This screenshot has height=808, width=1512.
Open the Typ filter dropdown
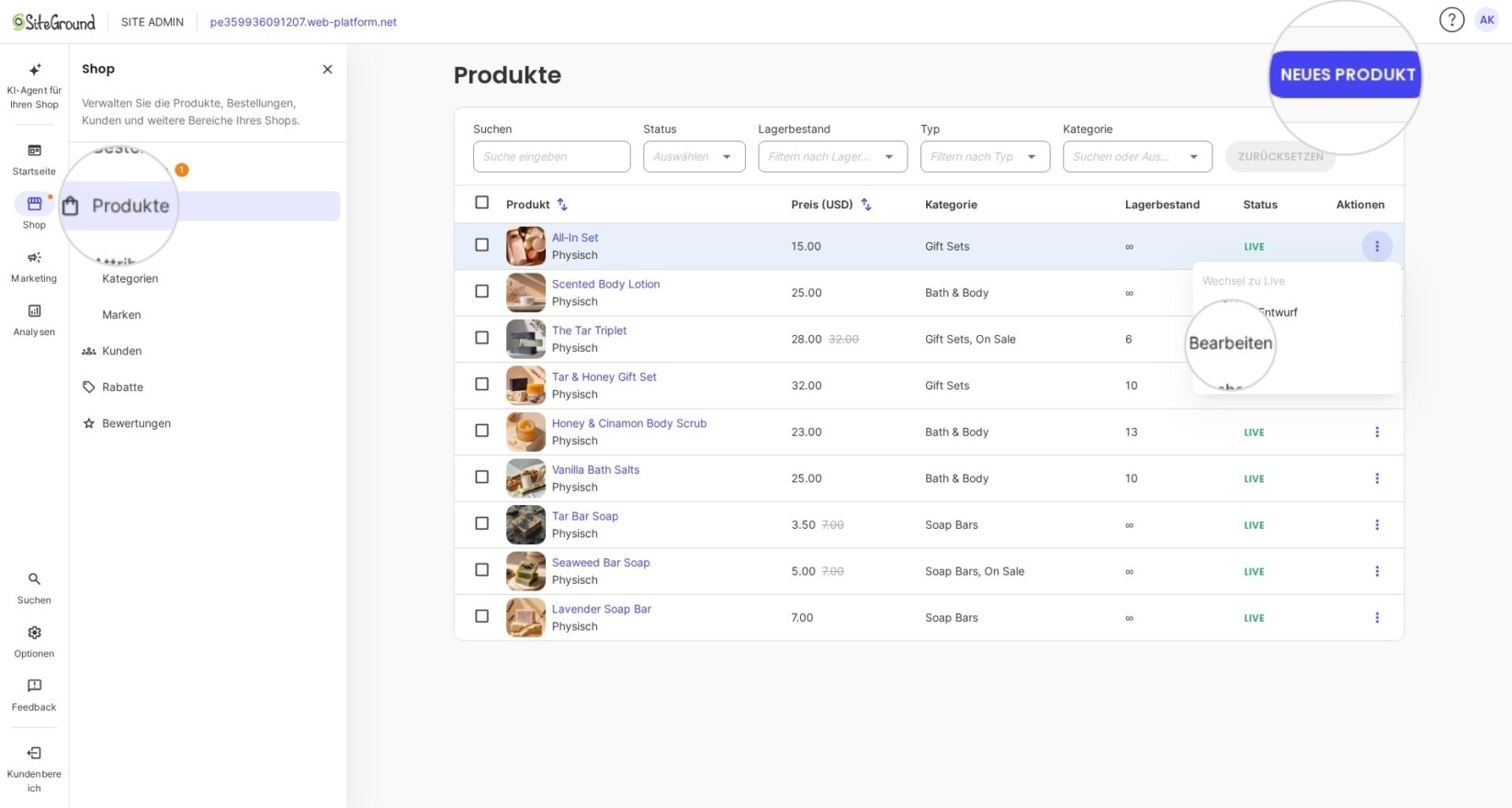985,156
